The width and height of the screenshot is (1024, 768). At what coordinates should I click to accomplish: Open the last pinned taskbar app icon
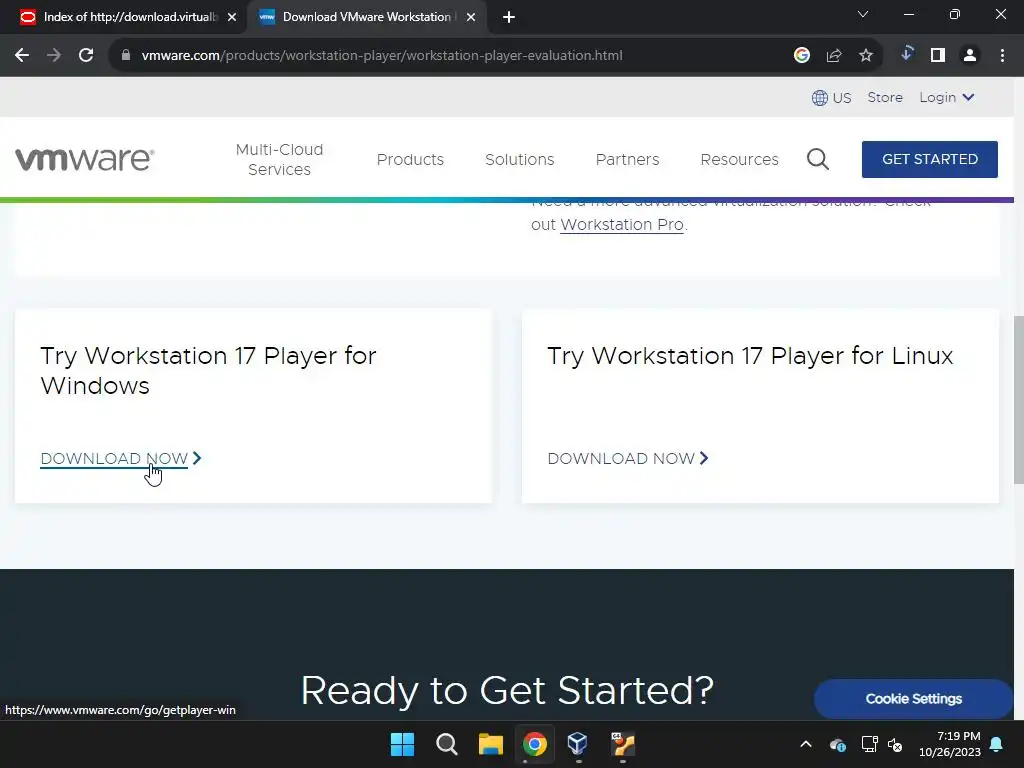622,744
